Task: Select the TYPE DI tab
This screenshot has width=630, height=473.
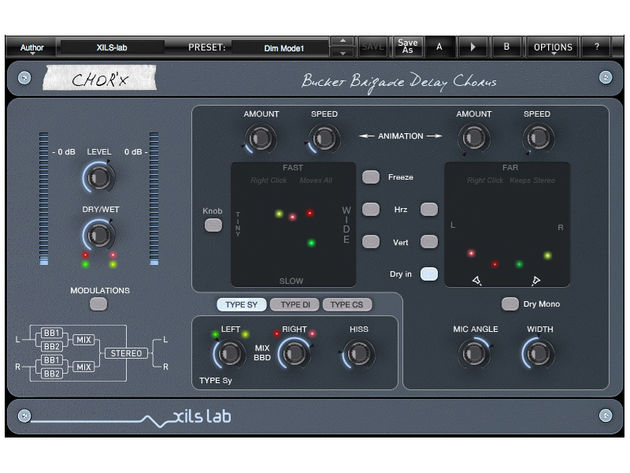Action: tap(295, 305)
